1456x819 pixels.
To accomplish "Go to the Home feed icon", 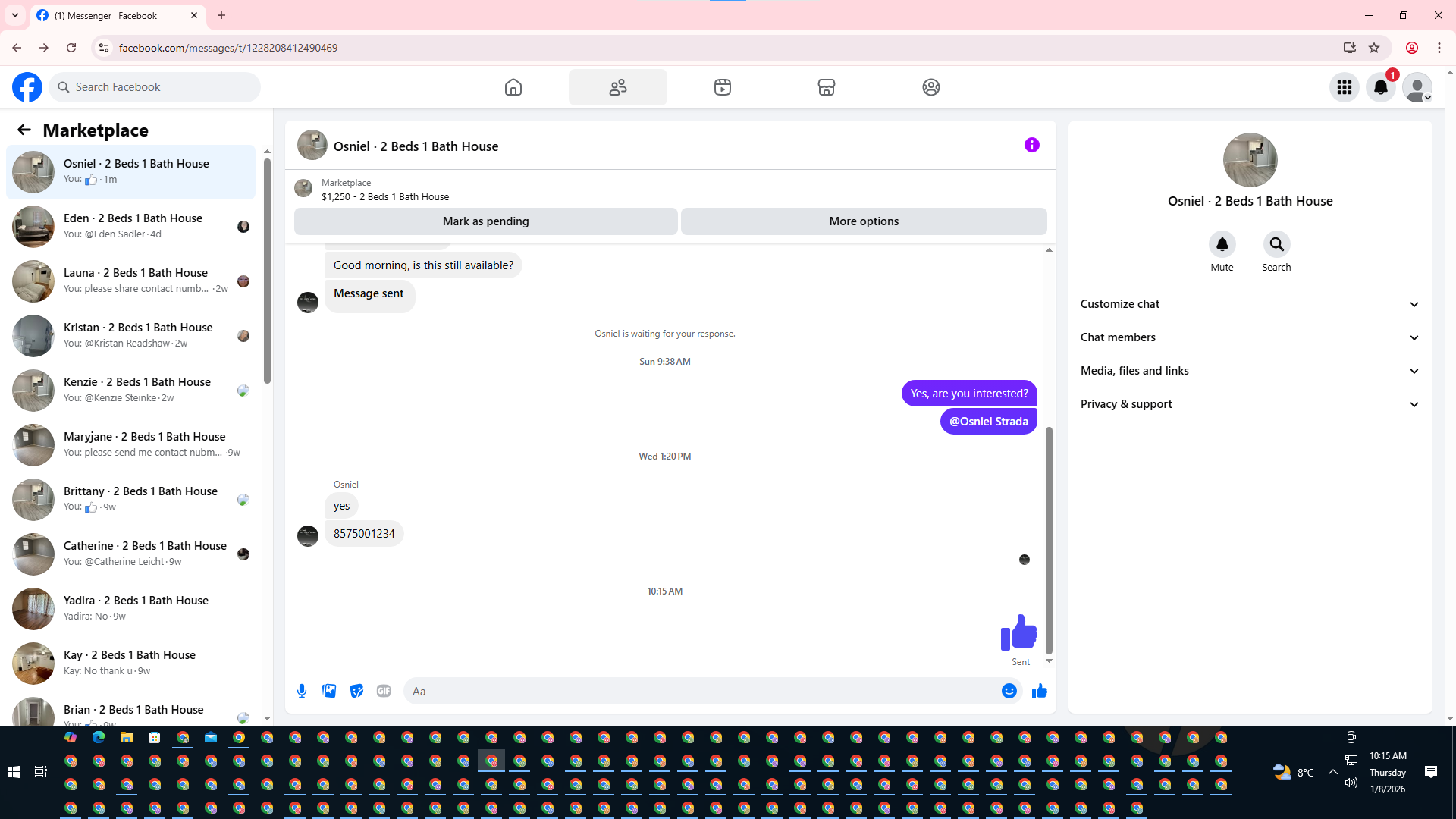I will click(x=513, y=87).
